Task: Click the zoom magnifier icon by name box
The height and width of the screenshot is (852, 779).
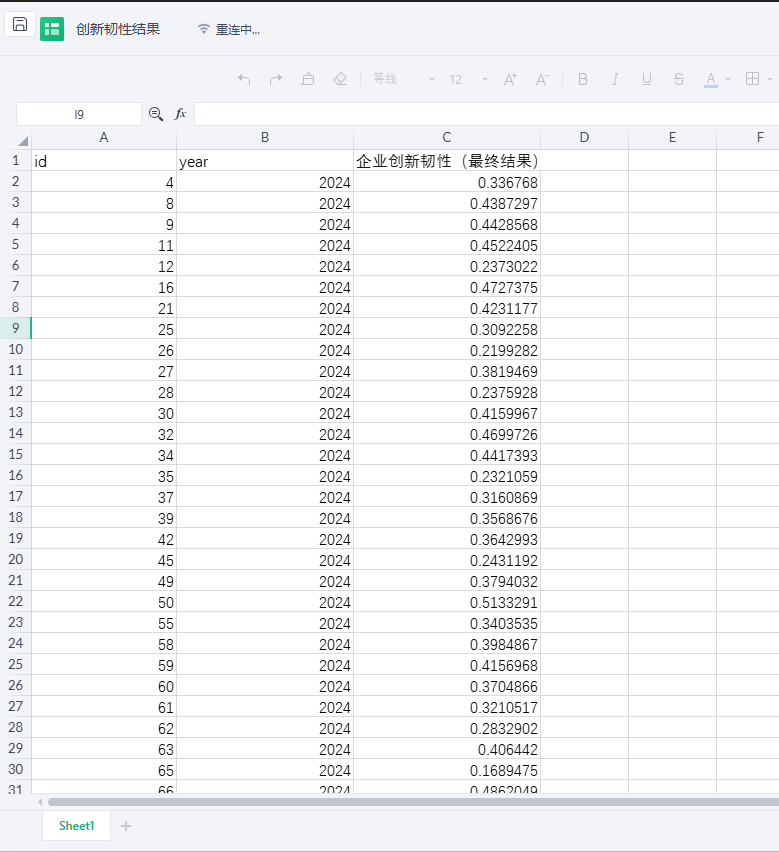Action: pos(156,114)
